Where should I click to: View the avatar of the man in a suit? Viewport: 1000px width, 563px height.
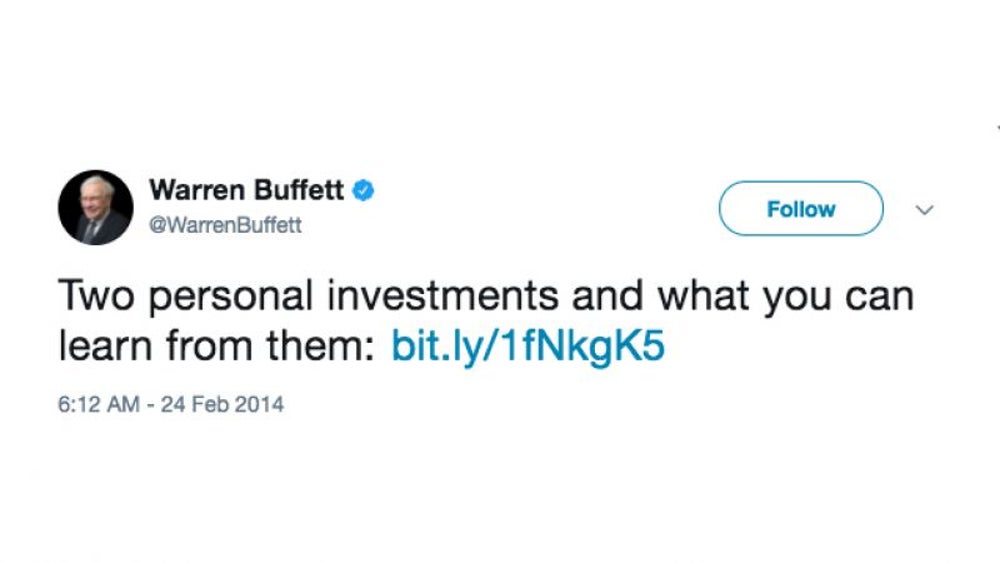[x=96, y=208]
